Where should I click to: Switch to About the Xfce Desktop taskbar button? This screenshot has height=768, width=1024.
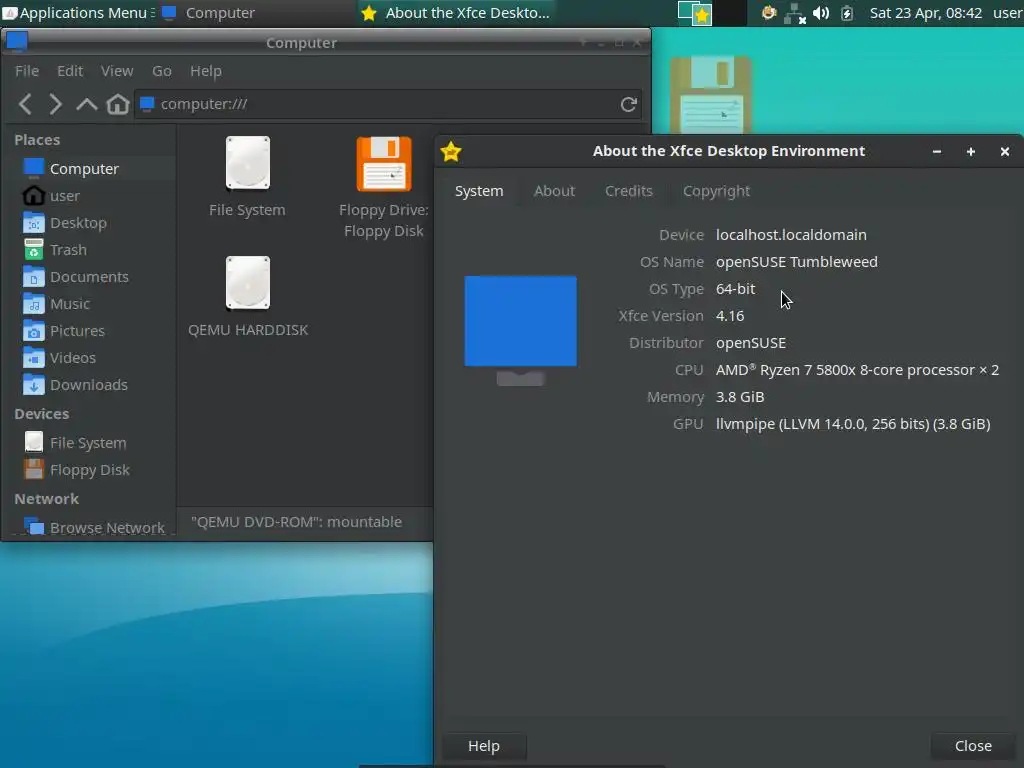coord(456,13)
